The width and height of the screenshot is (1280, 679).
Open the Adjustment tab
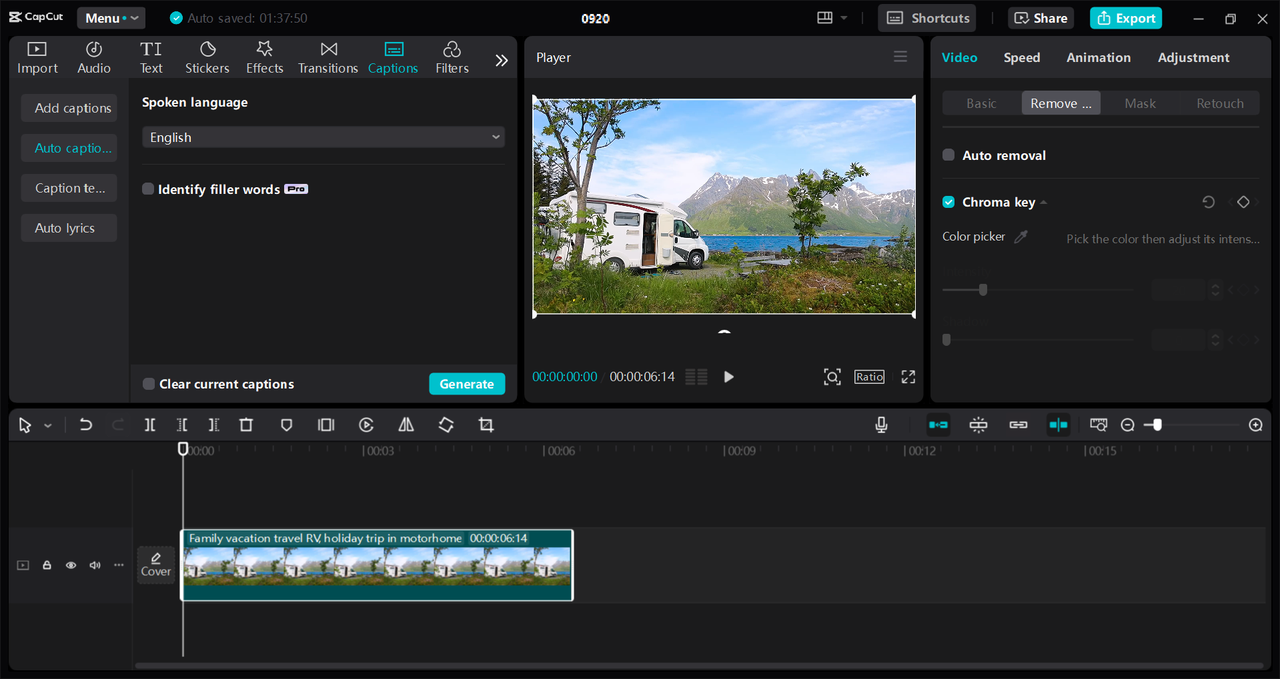[1193, 57]
